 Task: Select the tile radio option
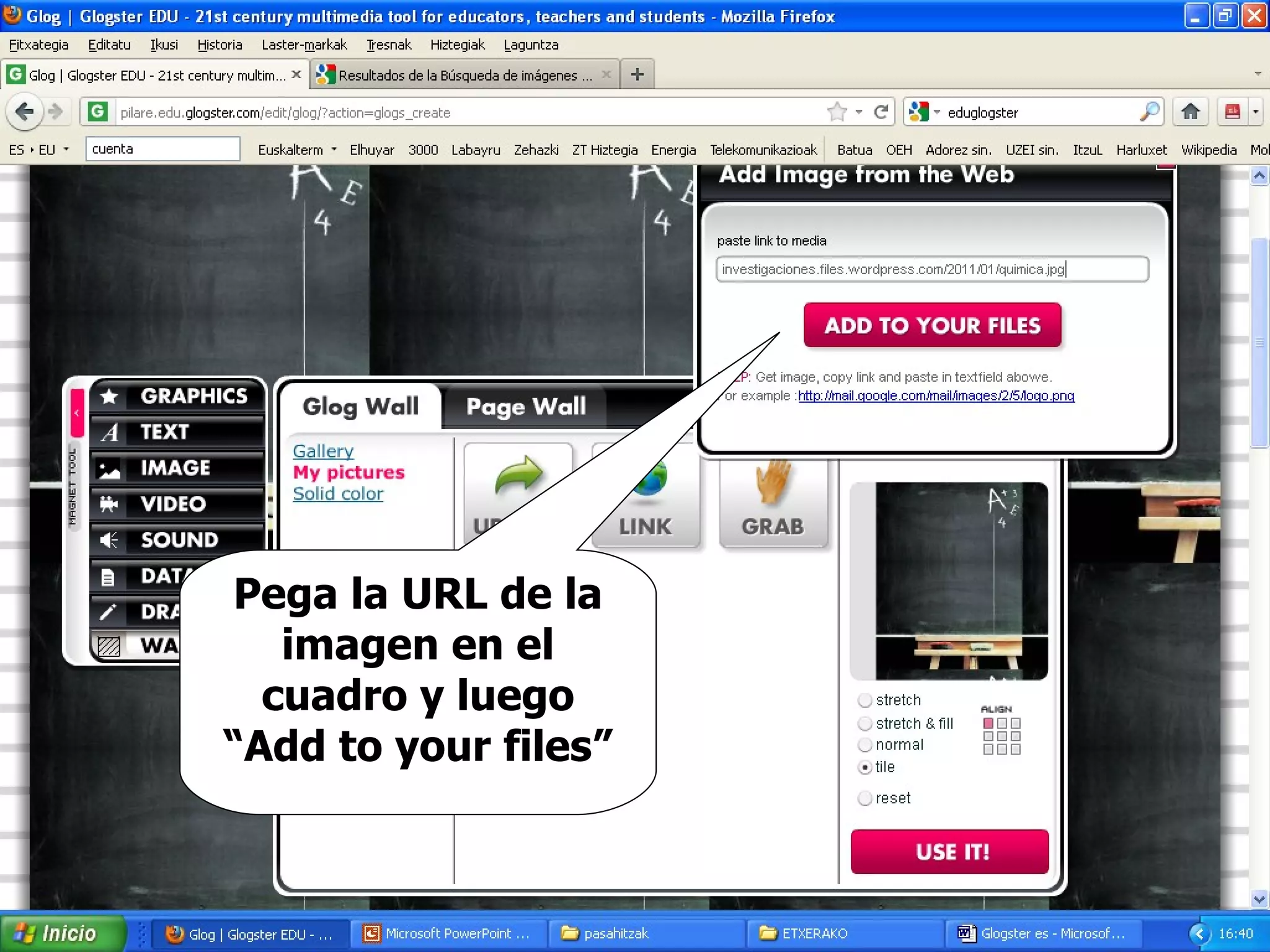[864, 767]
